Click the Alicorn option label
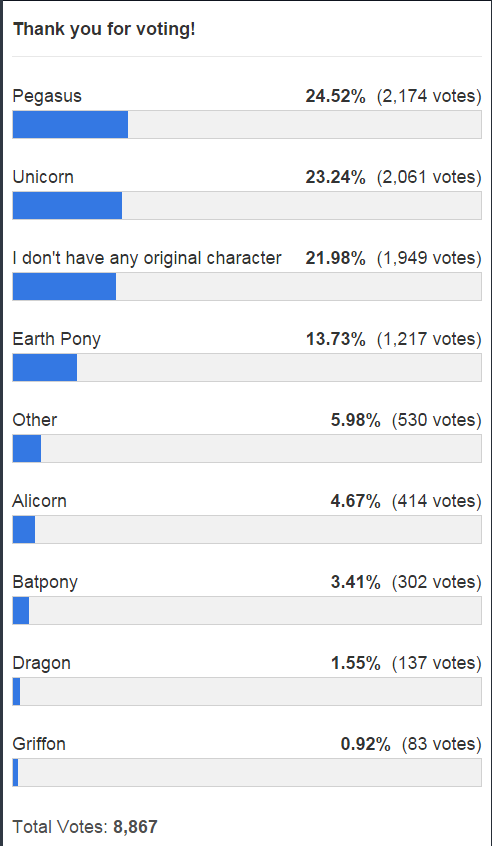The image size is (492, 846). (x=40, y=501)
